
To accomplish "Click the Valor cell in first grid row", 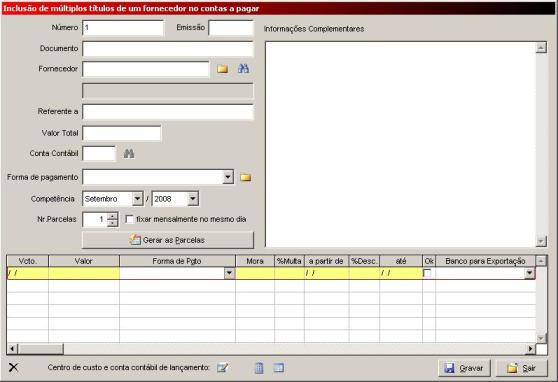I will 84,273.
